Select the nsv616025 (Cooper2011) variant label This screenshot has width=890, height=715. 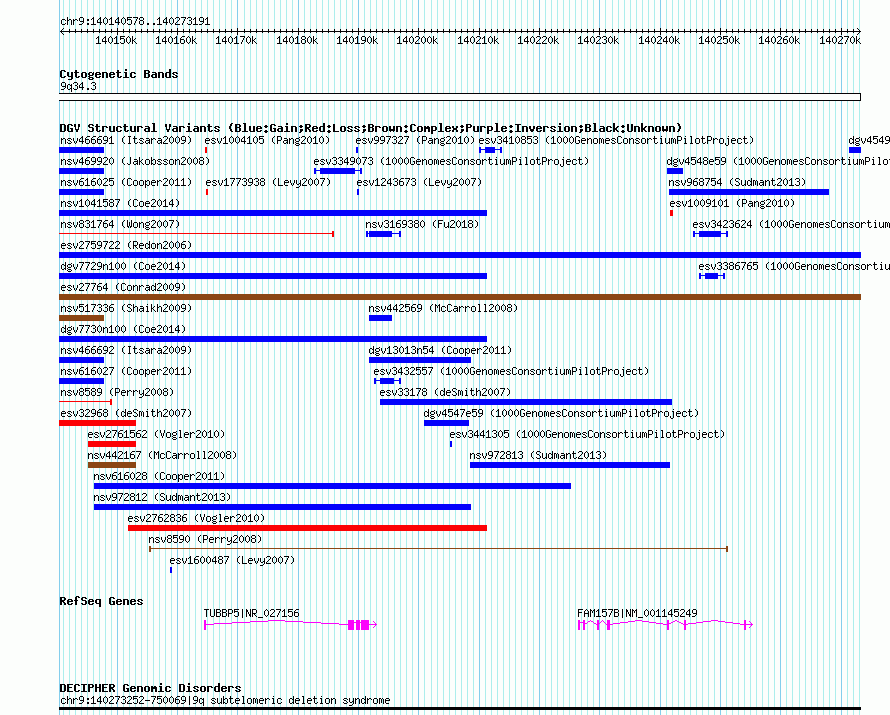pyautogui.click(x=126, y=182)
